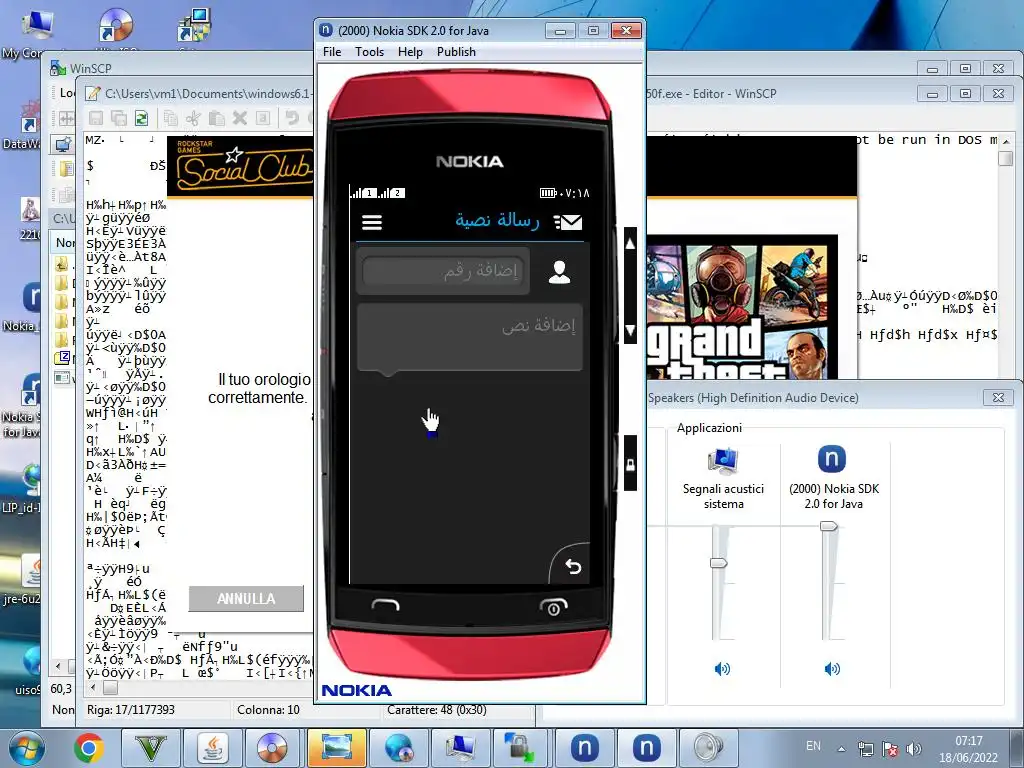Open Google Chrome from taskbar

pyautogui.click(x=89, y=748)
